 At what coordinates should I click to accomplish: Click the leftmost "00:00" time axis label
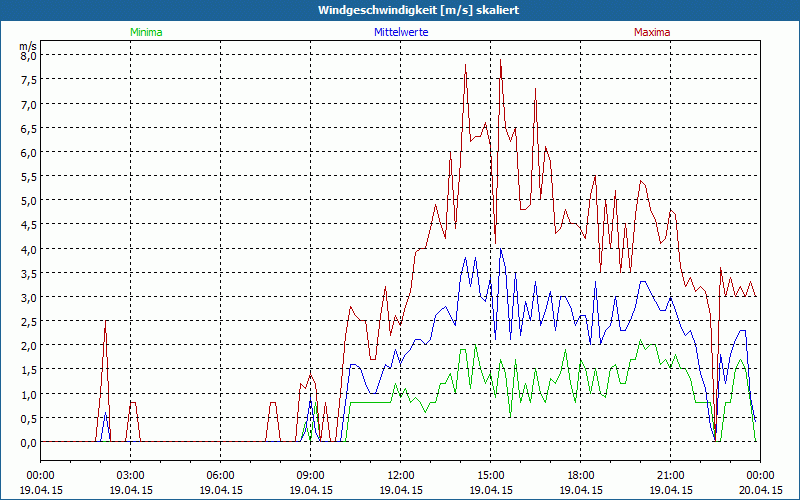(40, 475)
